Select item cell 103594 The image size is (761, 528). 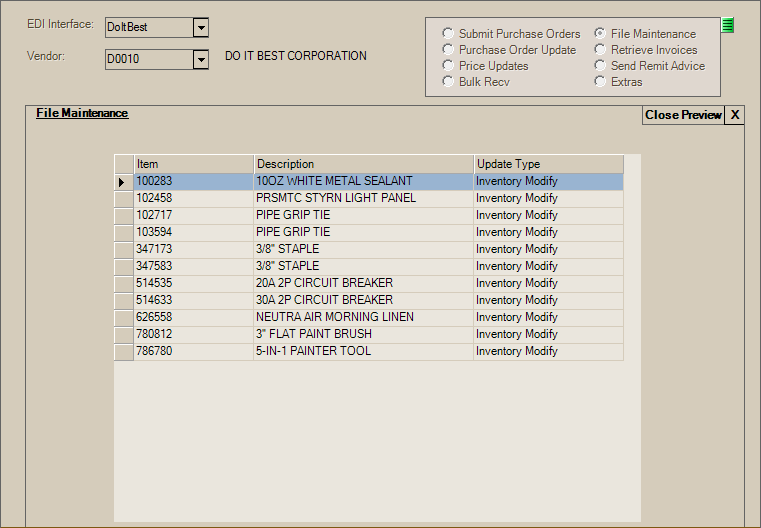[x=194, y=232]
